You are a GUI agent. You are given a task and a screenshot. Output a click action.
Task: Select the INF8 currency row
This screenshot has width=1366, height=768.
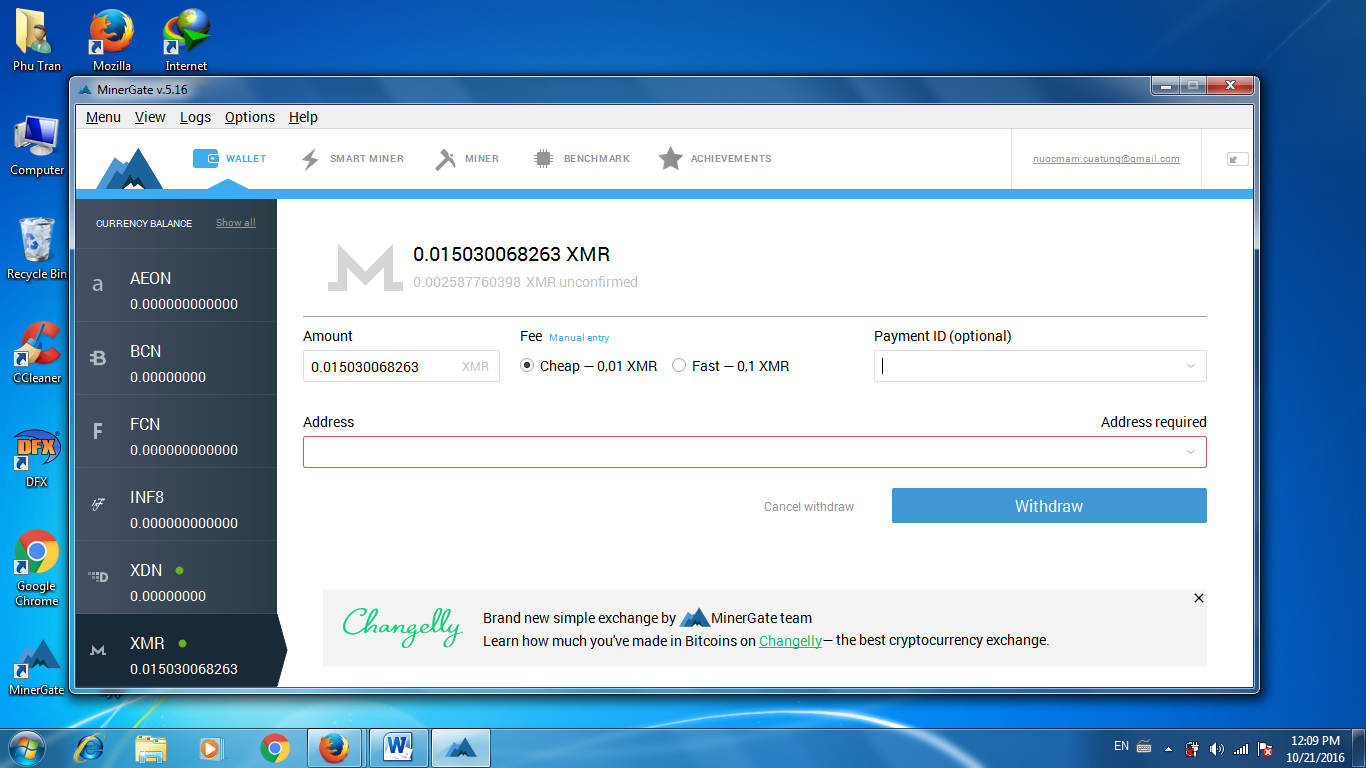point(176,504)
